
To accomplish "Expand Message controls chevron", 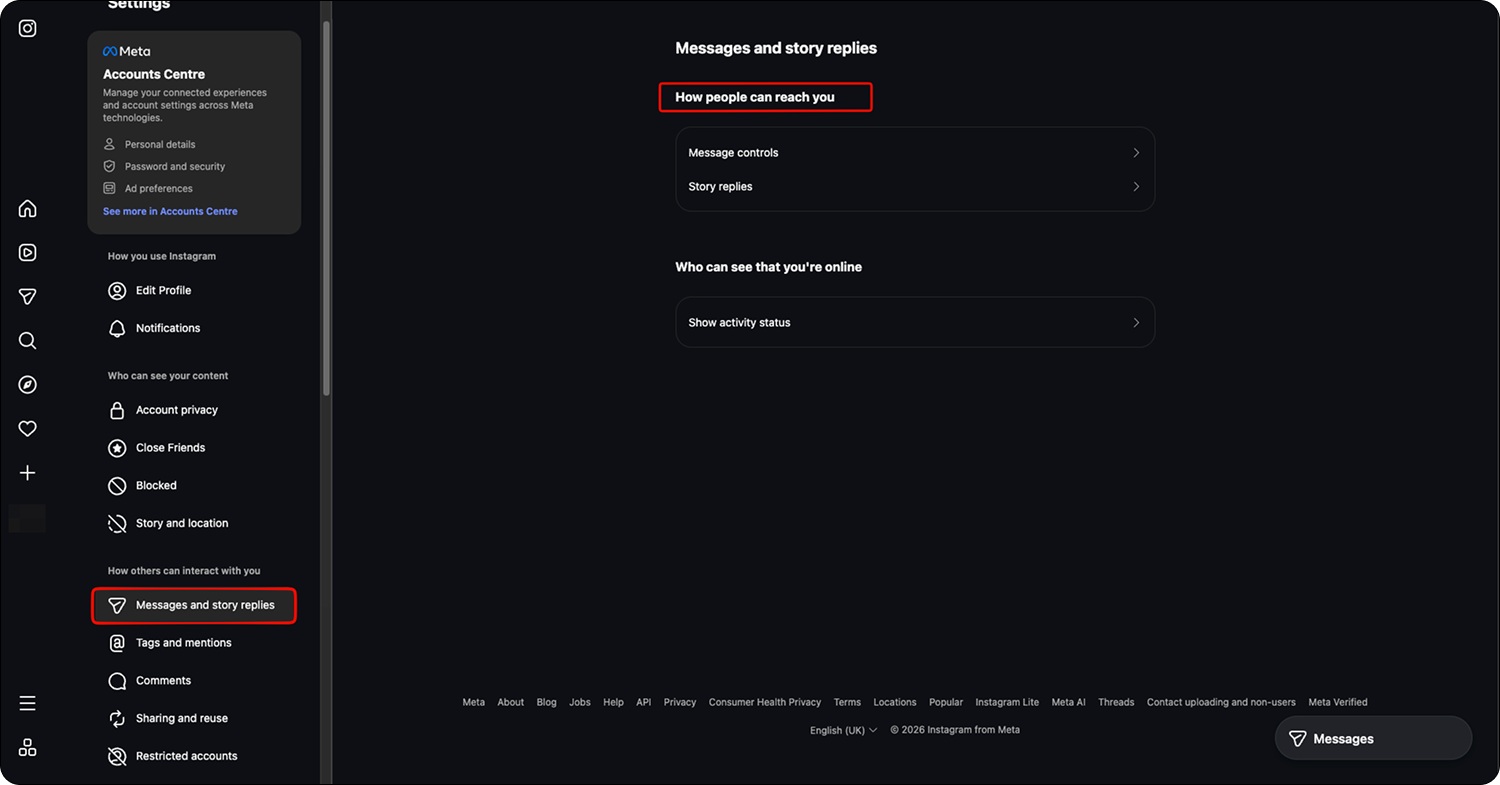I will point(1136,153).
